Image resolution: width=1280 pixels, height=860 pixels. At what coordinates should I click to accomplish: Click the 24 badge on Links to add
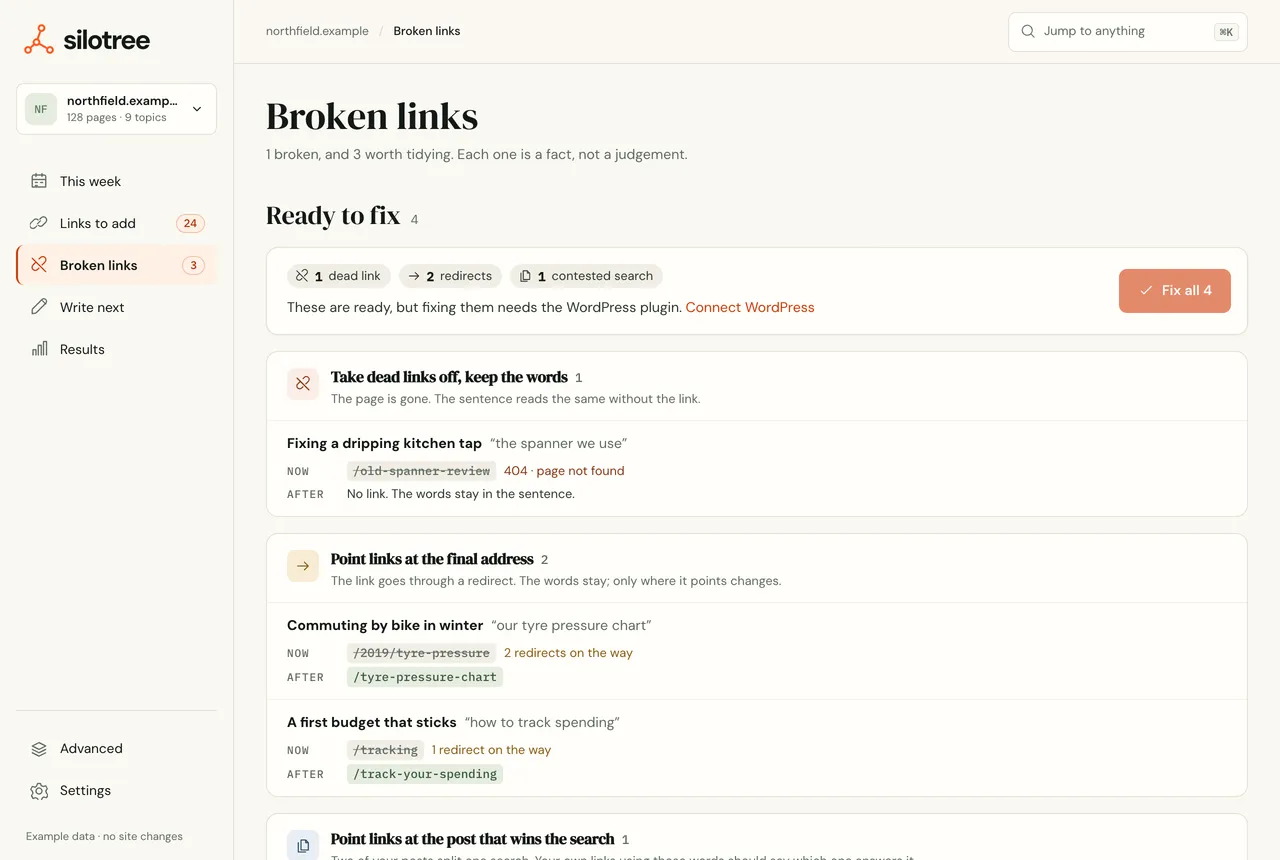190,223
